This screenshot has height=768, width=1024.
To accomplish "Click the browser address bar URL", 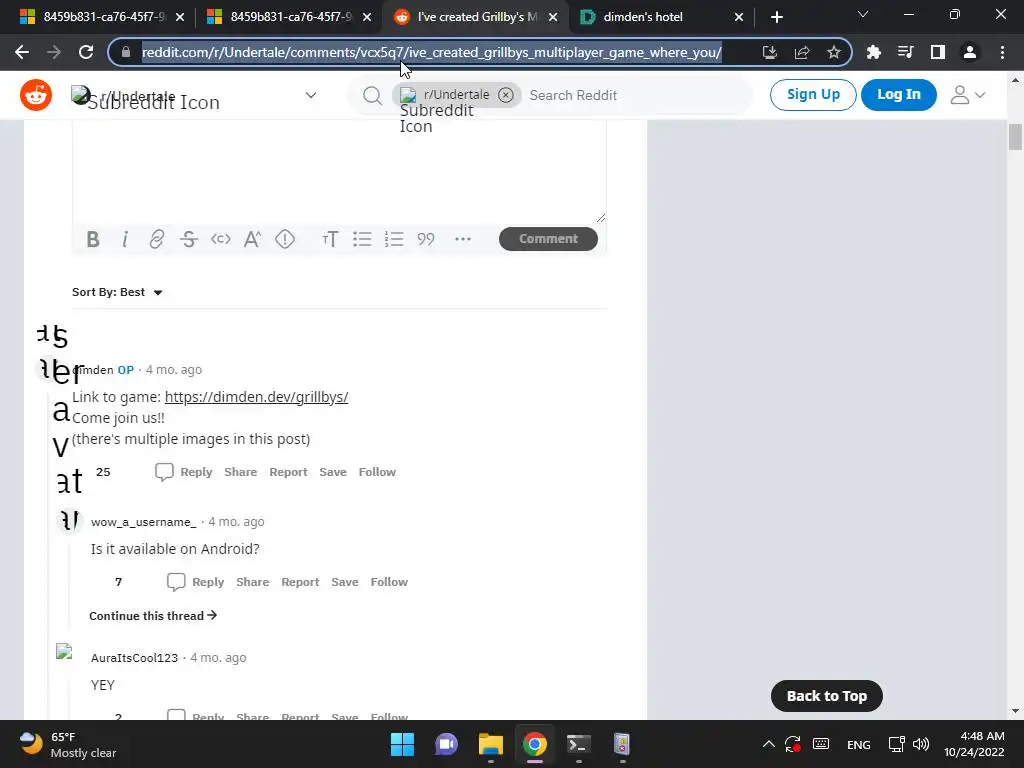I will [431, 52].
